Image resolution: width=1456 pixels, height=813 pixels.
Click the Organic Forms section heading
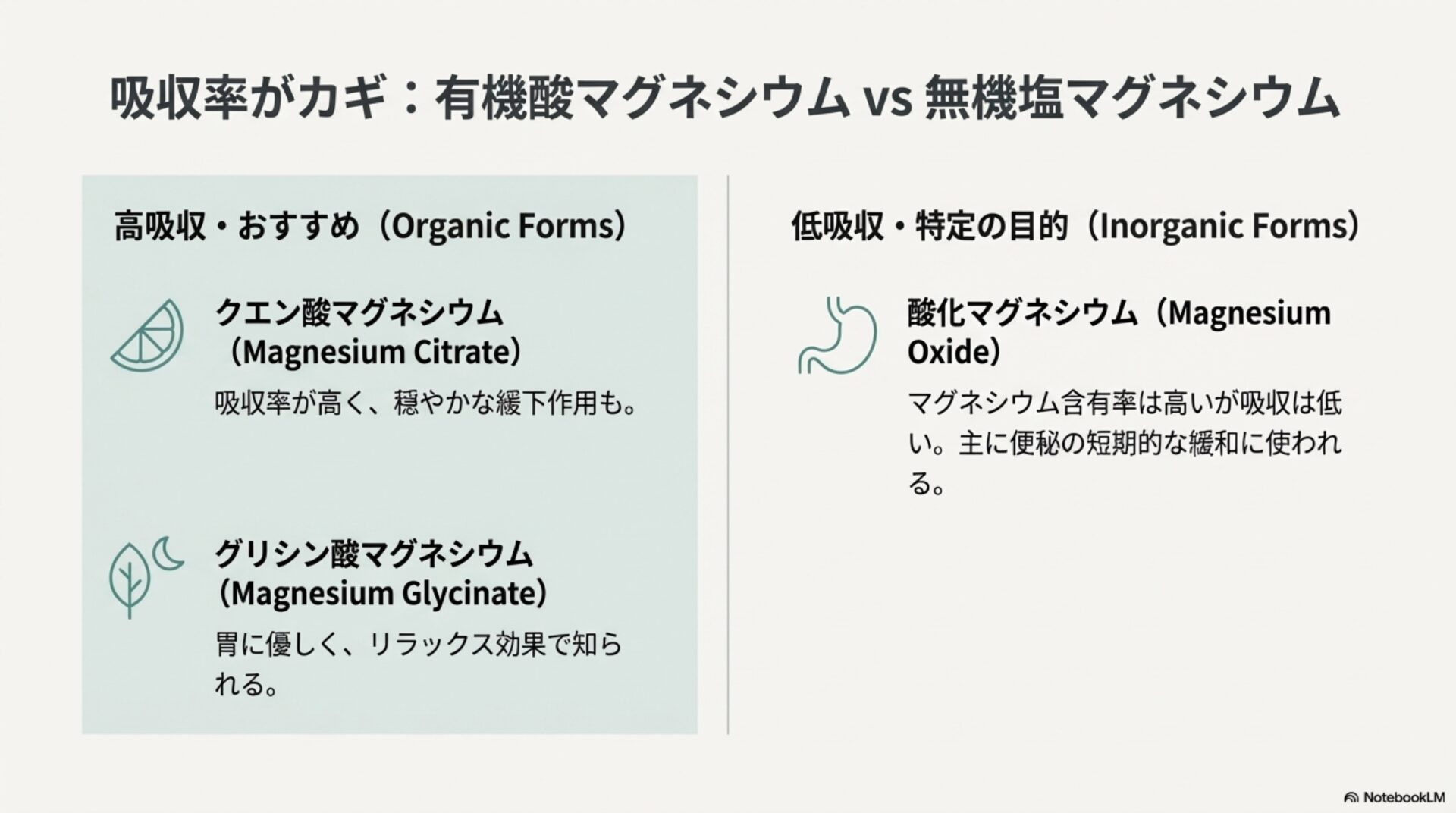click(371, 226)
